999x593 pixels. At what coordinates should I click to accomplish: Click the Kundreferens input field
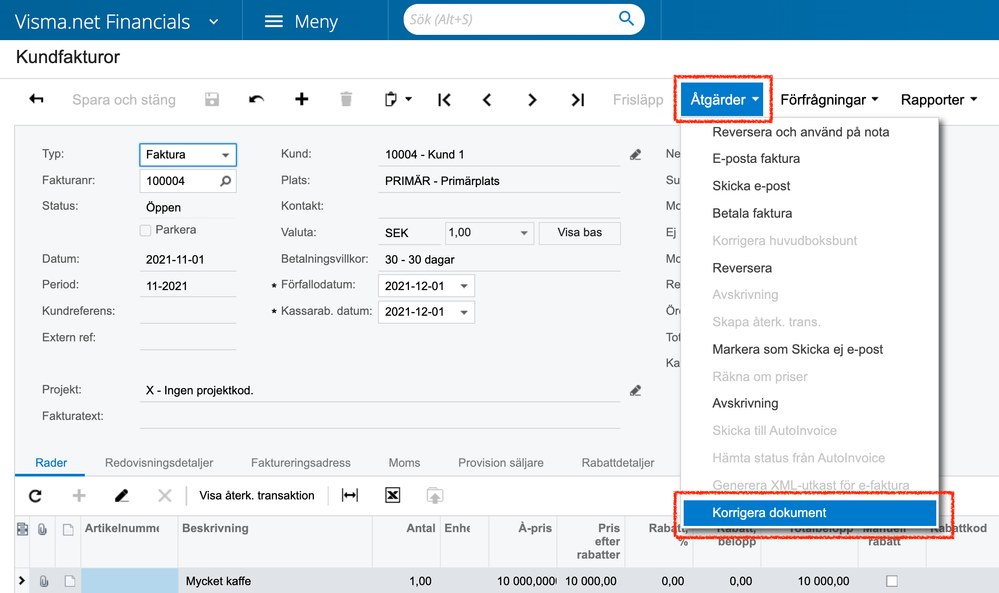[187, 311]
